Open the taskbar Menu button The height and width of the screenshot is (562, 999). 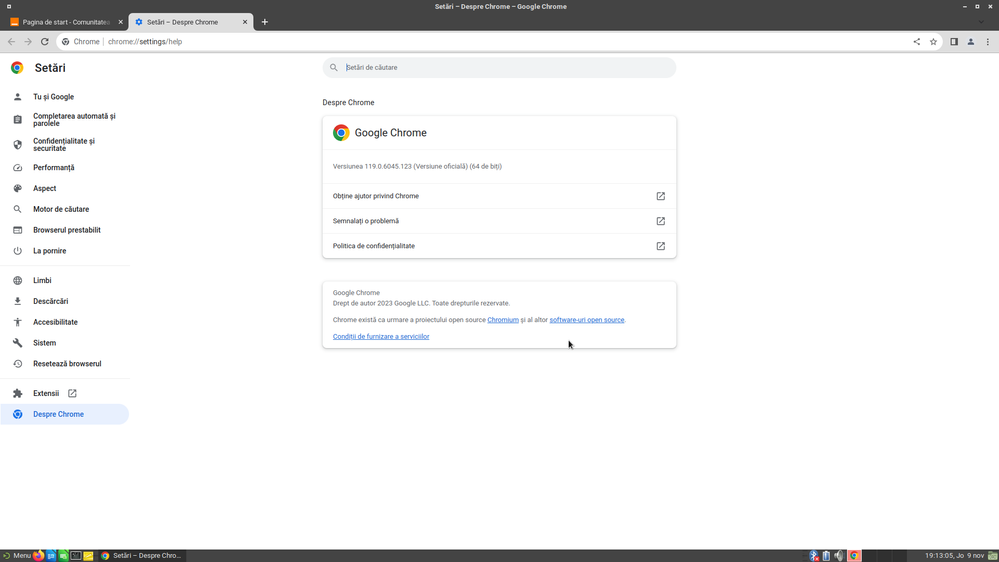(17, 555)
